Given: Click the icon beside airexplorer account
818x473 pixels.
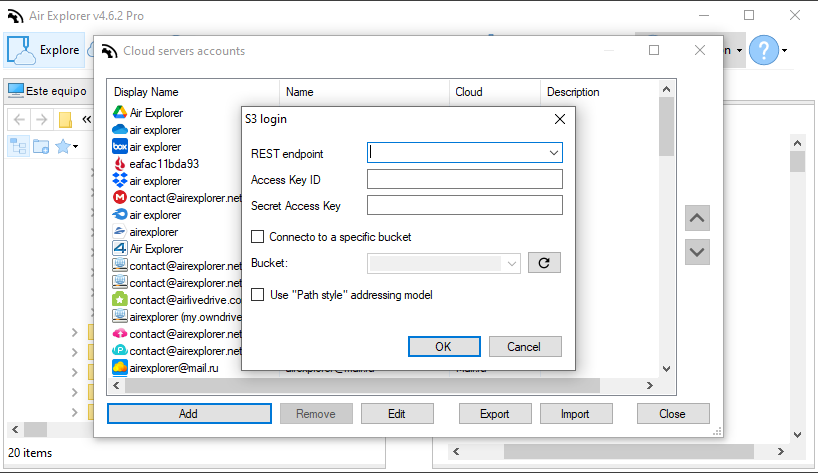Looking at the screenshot, I should [x=120, y=232].
